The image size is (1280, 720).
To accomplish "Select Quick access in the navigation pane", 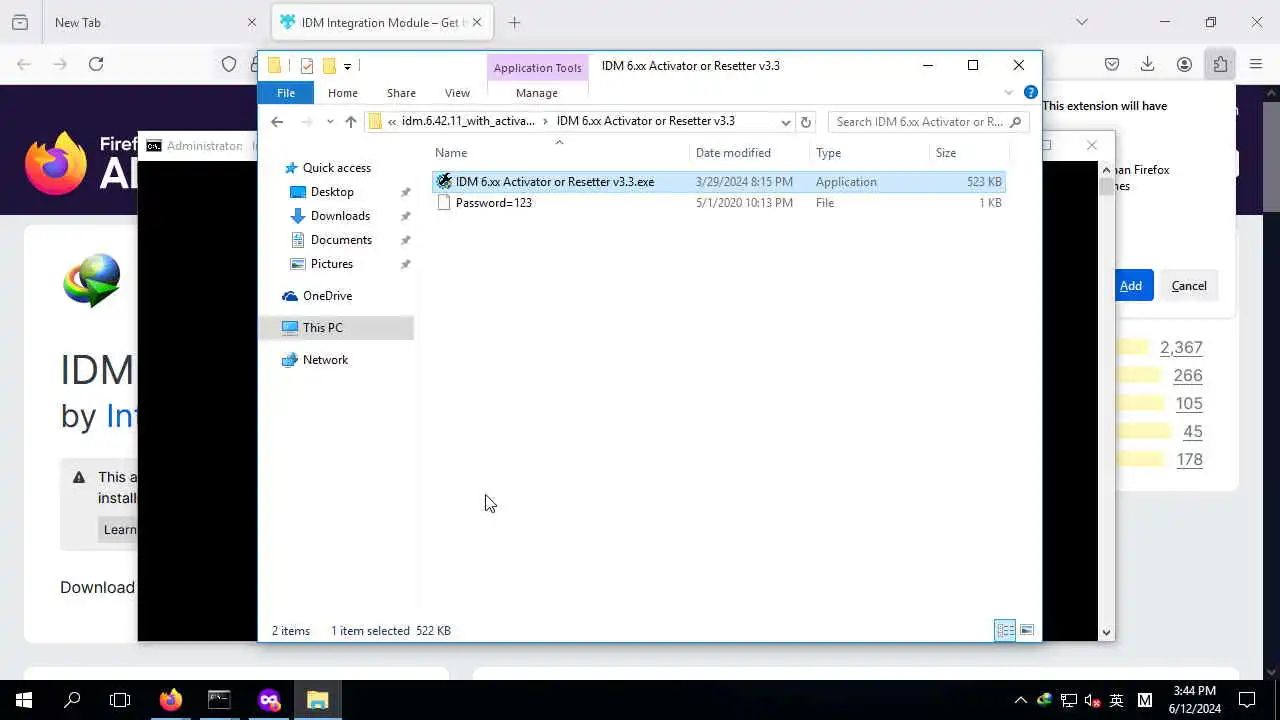I will (x=336, y=168).
